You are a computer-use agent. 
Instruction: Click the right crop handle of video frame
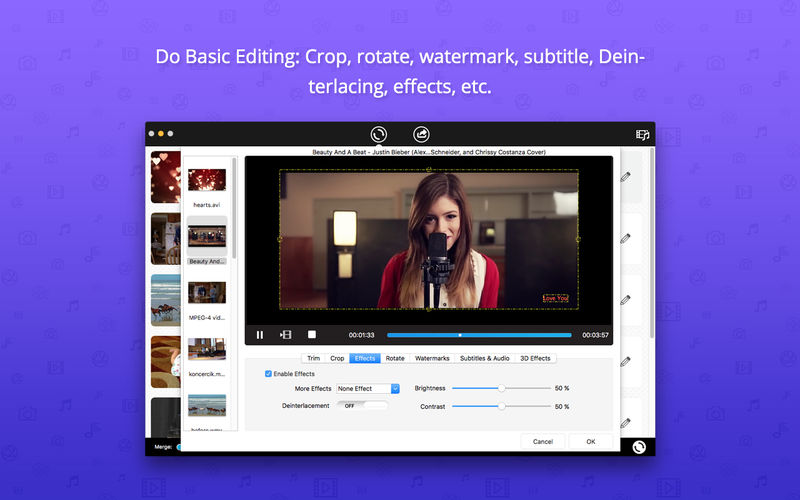tap(578, 239)
